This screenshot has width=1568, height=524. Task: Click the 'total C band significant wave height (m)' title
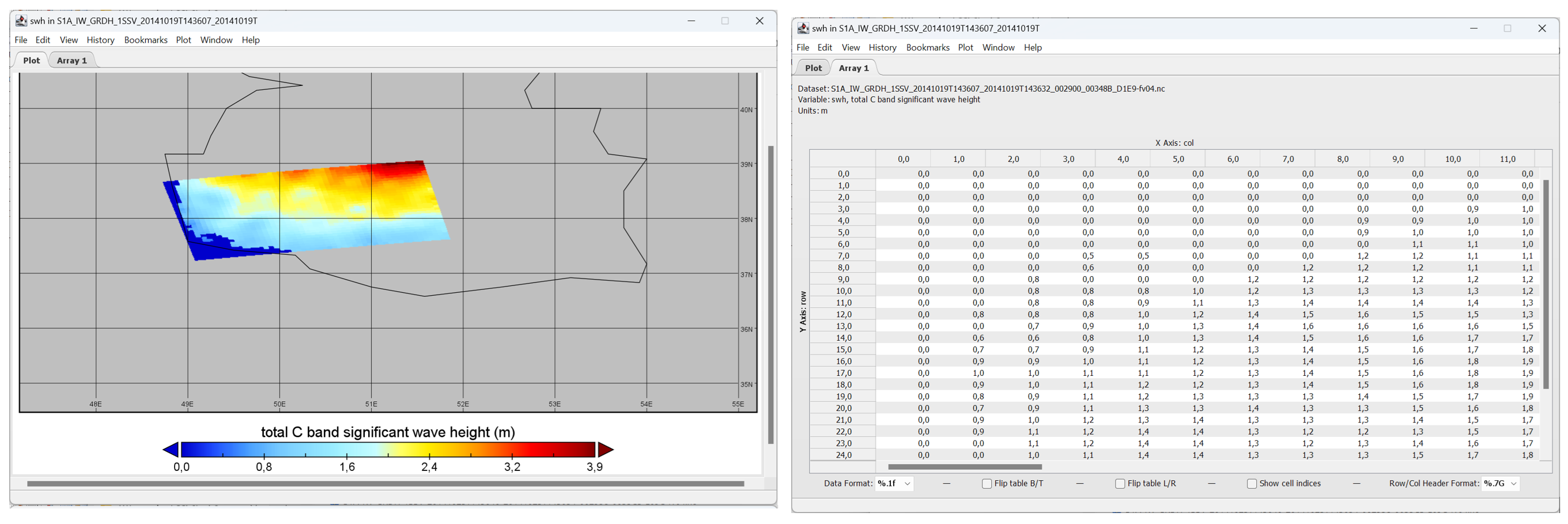[x=388, y=432]
